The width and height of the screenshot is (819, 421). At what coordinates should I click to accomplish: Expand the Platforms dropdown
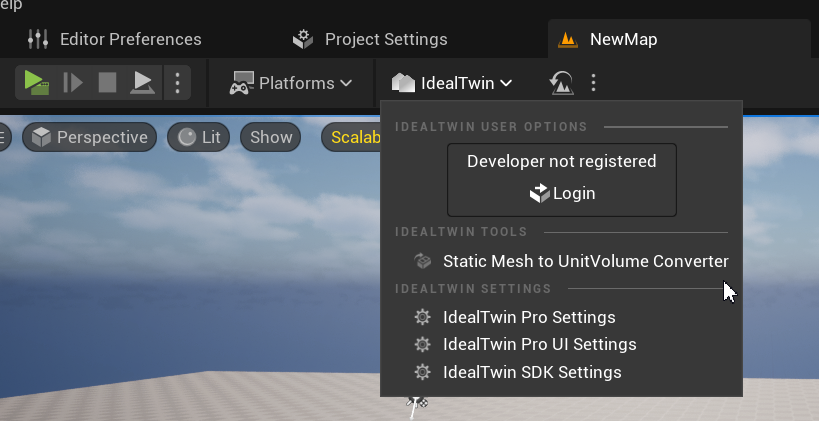pos(291,83)
